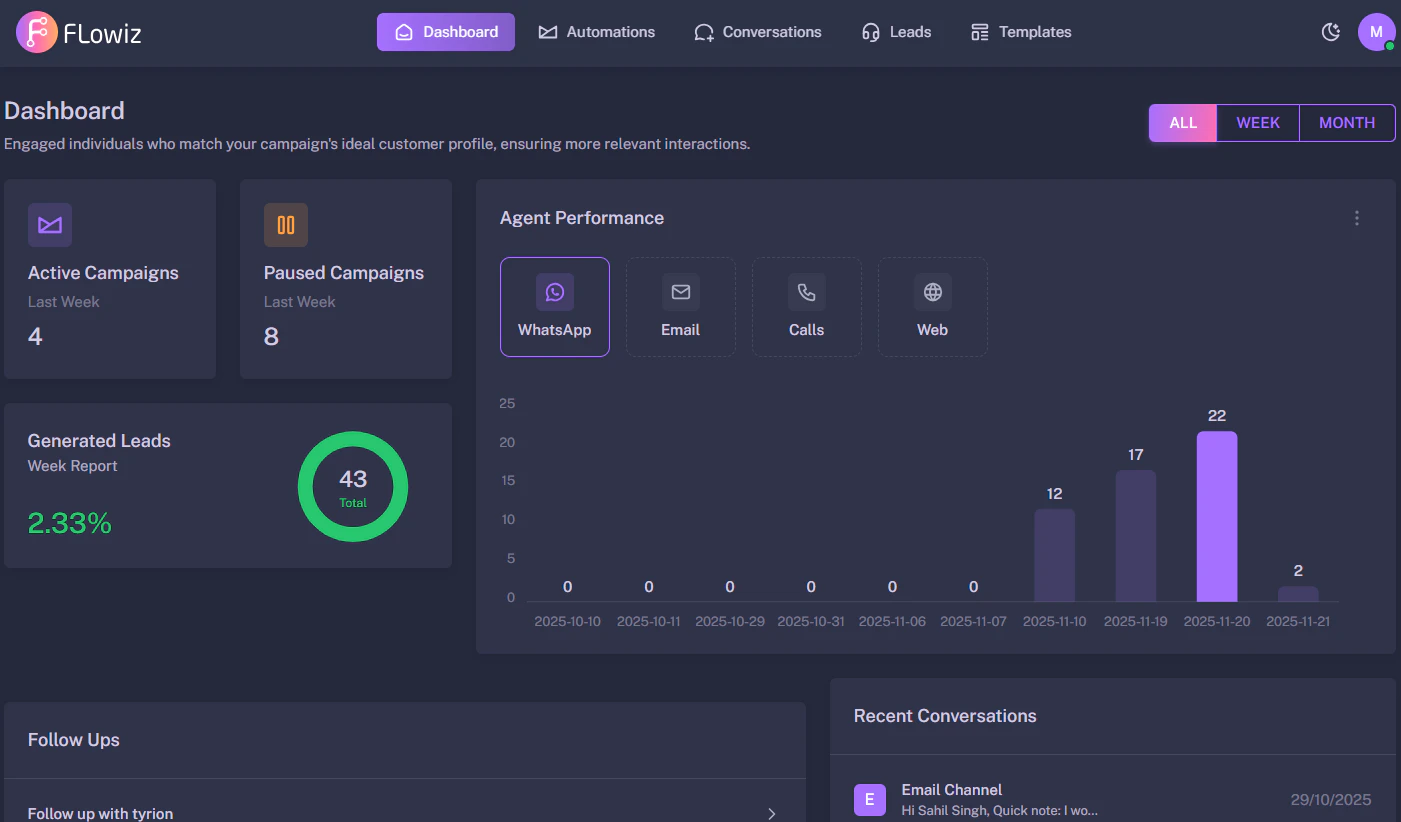1401x822 pixels.
Task: Select the WhatsApp channel icon
Action: tap(555, 292)
